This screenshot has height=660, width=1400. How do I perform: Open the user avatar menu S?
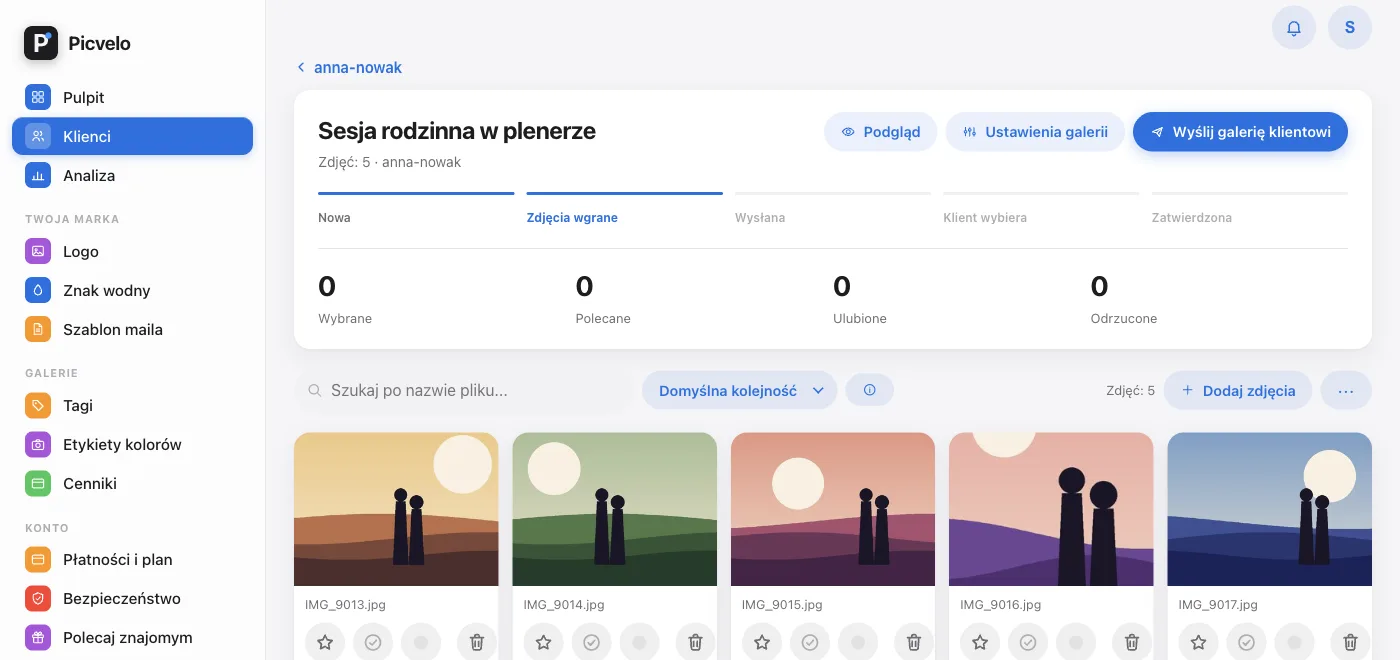(x=1350, y=28)
